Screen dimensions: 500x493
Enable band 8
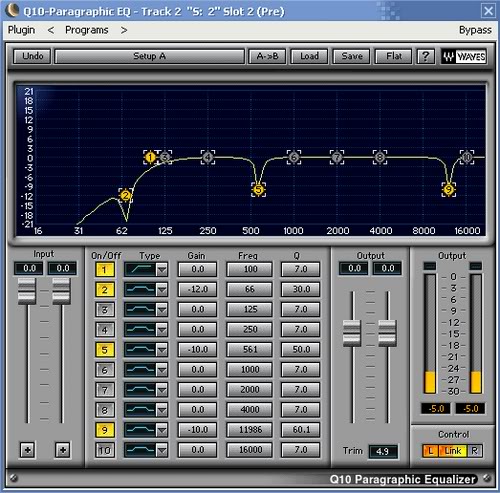tap(105, 410)
